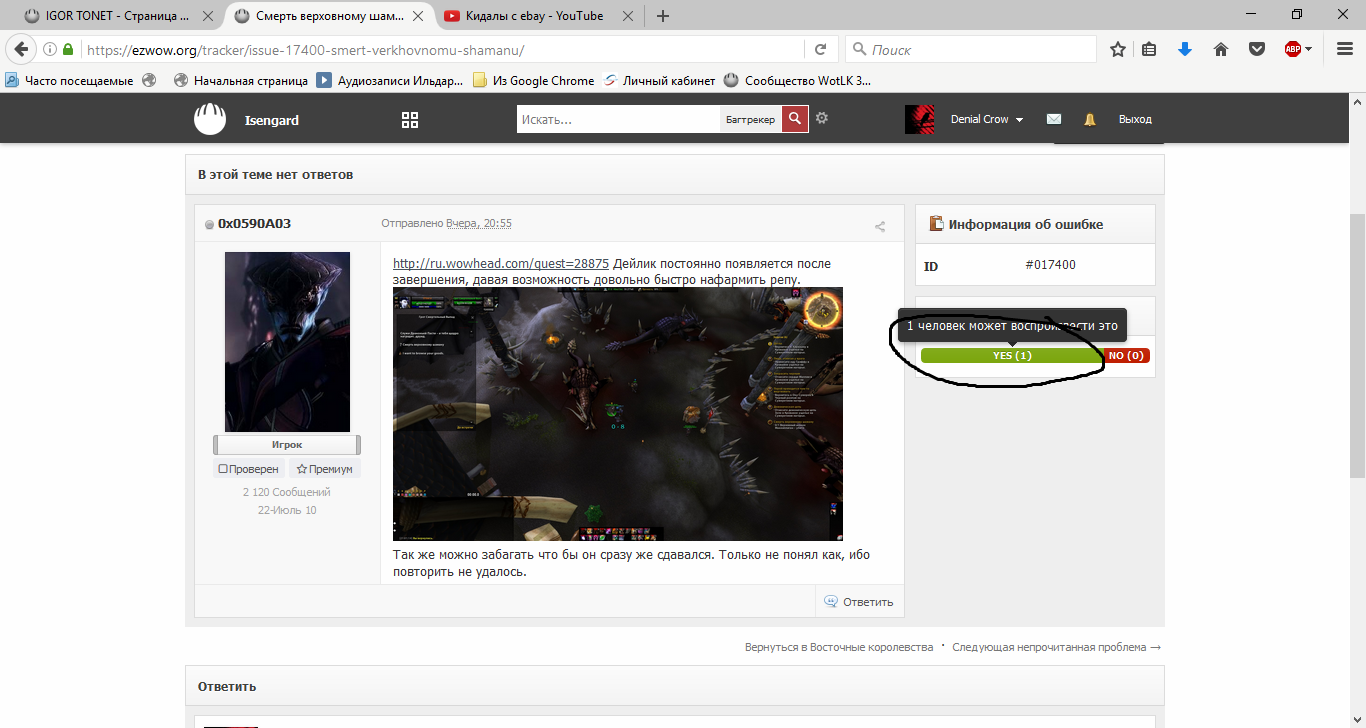This screenshot has width=1366, height=728.
Task: Click the Проверен badge
Action: point(249,469)
